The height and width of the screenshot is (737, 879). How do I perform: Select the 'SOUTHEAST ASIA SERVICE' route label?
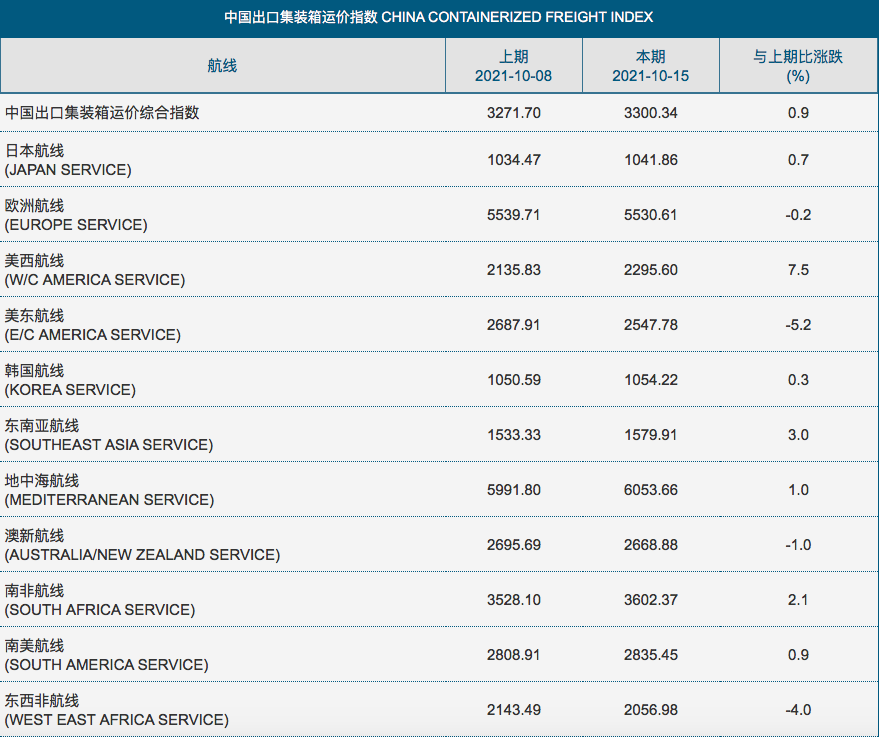[x=109, y=444]
